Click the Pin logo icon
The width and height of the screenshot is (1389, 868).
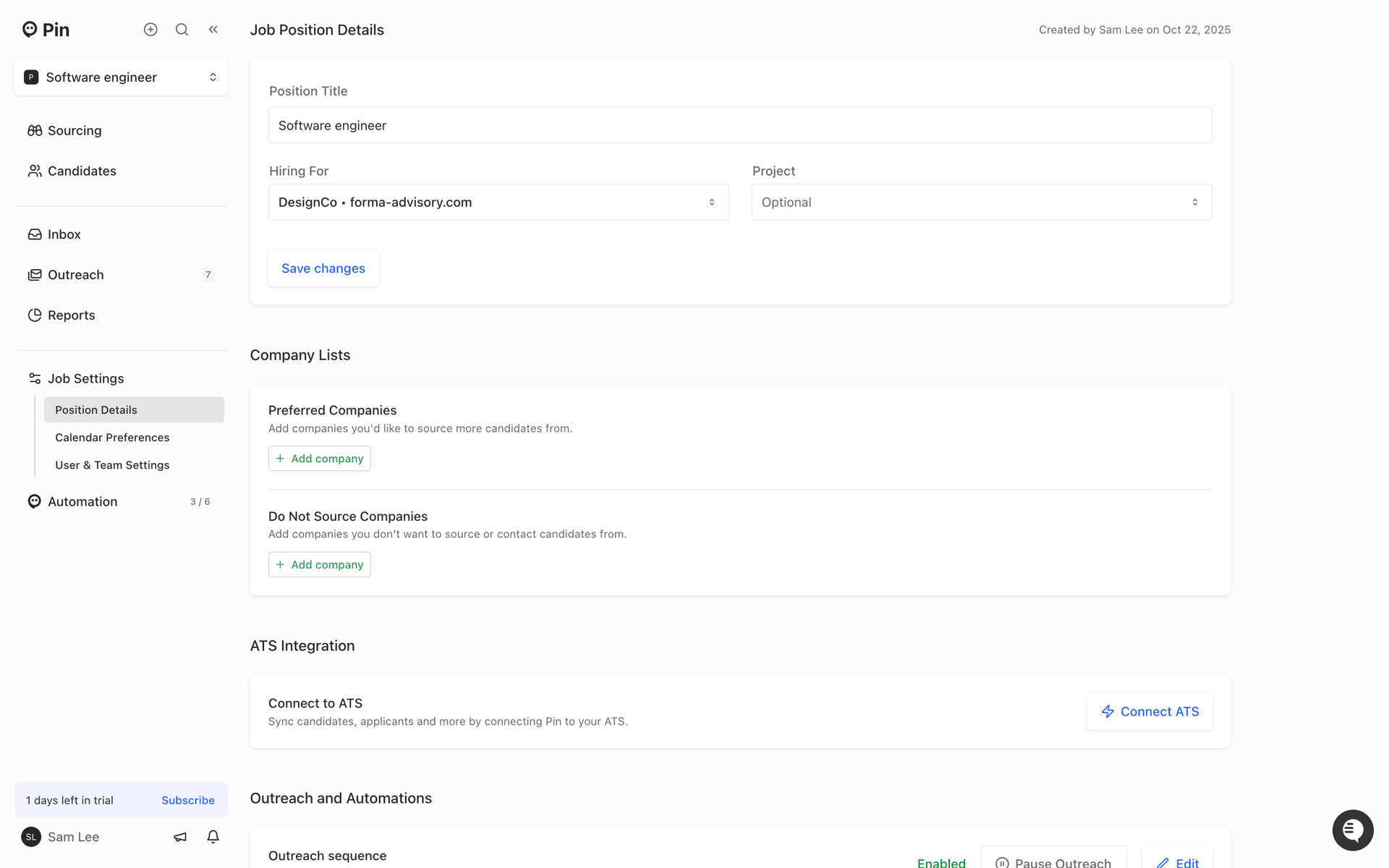point(30,29)
